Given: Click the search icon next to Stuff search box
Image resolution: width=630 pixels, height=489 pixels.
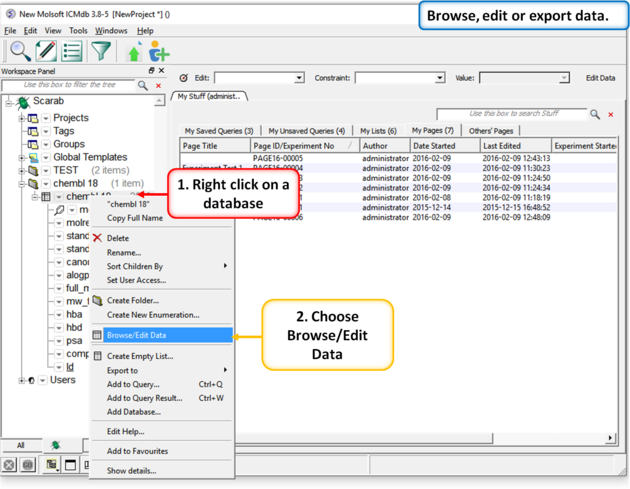Looking at the screenshot, I should tap(595, 115).
